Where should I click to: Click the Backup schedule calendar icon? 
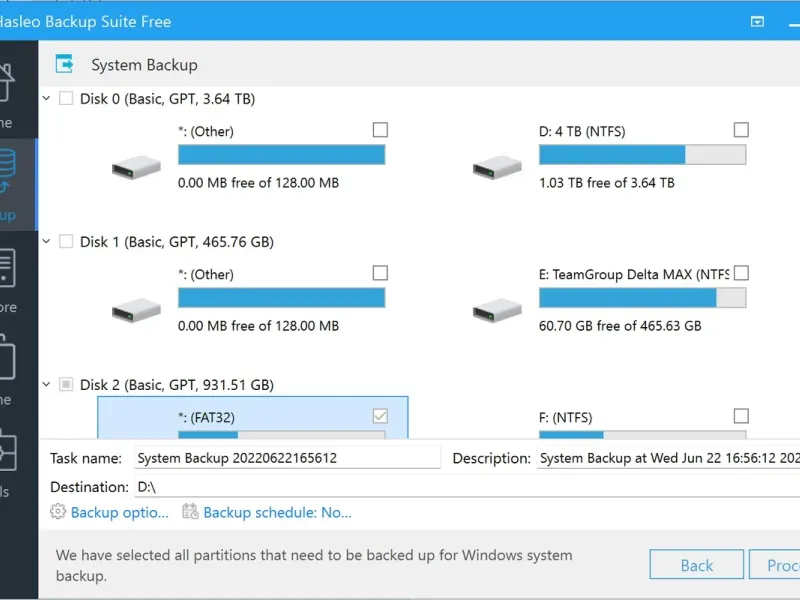[190, 512]
